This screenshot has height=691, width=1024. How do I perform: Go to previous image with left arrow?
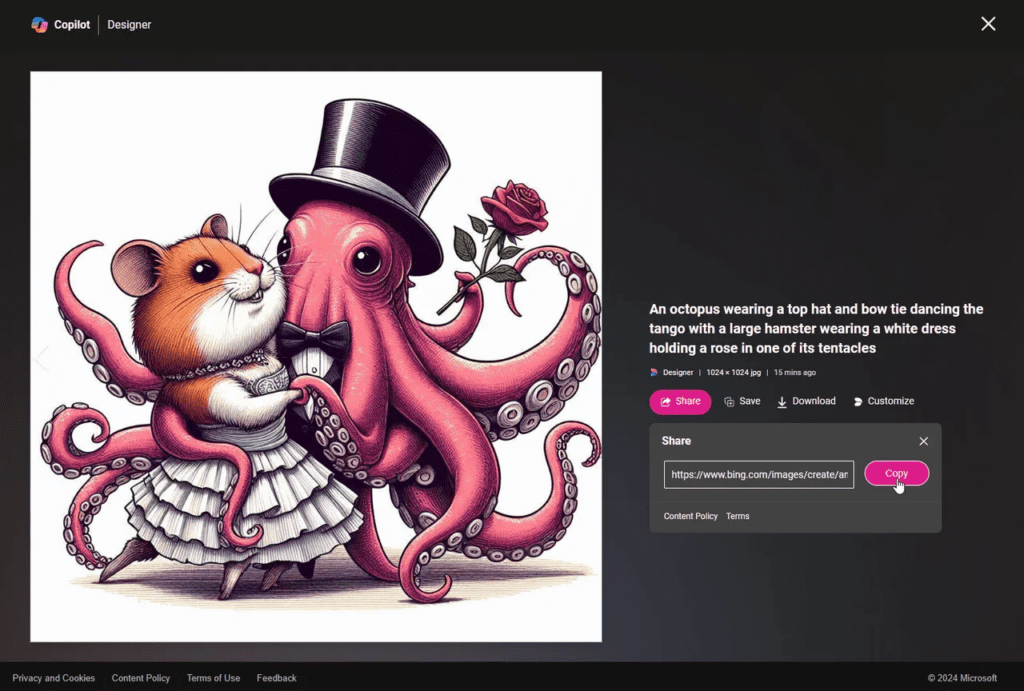pyautogui.click(x=42, y=358)
